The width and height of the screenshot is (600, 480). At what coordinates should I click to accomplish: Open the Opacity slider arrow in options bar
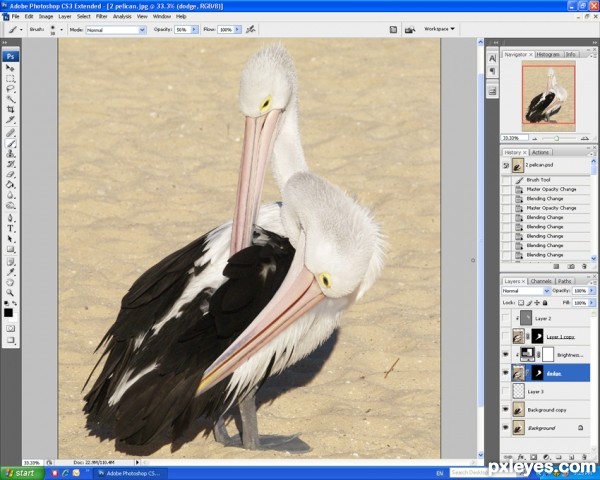[194, 29]
